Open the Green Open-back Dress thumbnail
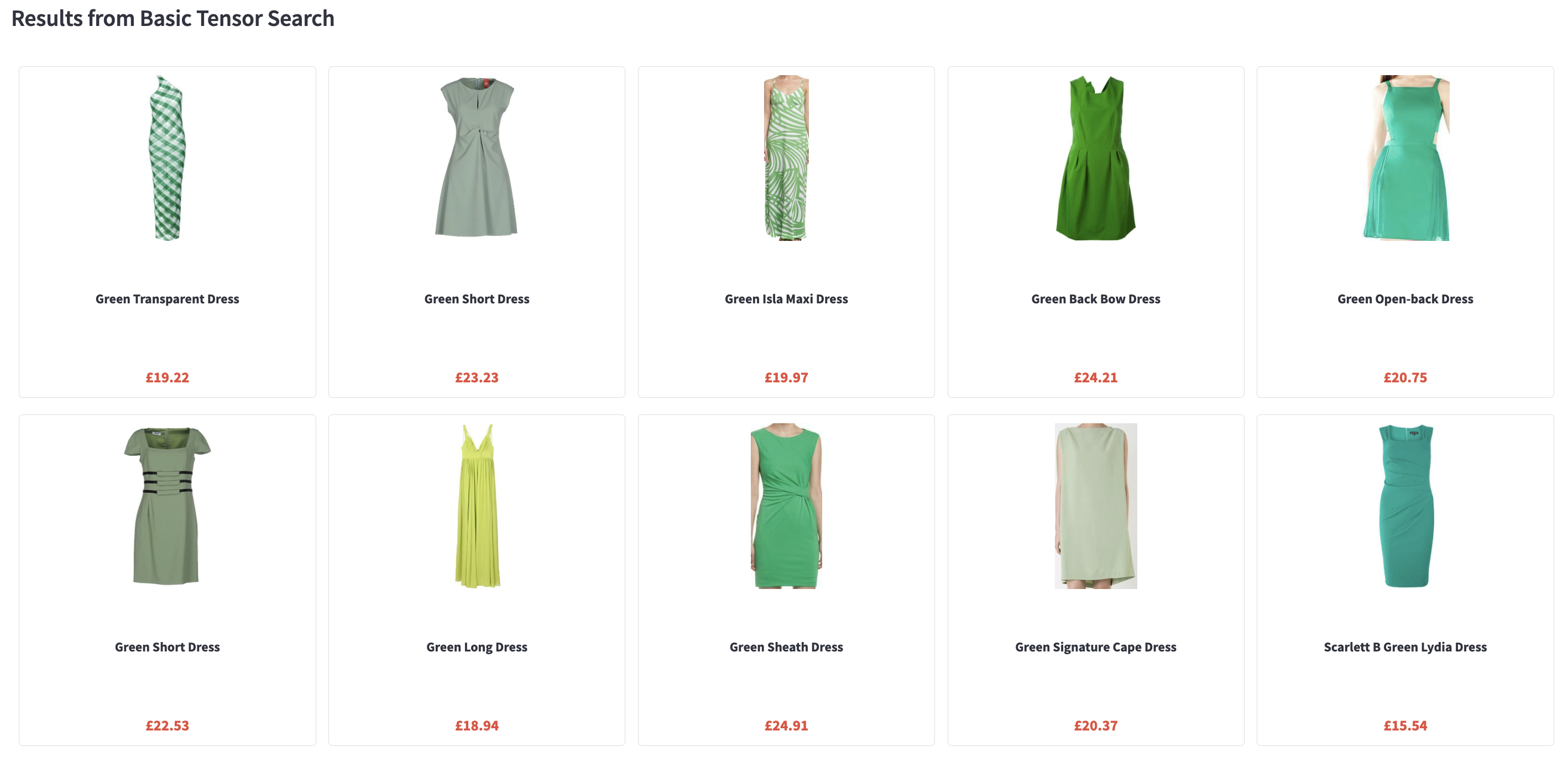The width and height of the screenshot is (1568, 757). (1405, 157)
